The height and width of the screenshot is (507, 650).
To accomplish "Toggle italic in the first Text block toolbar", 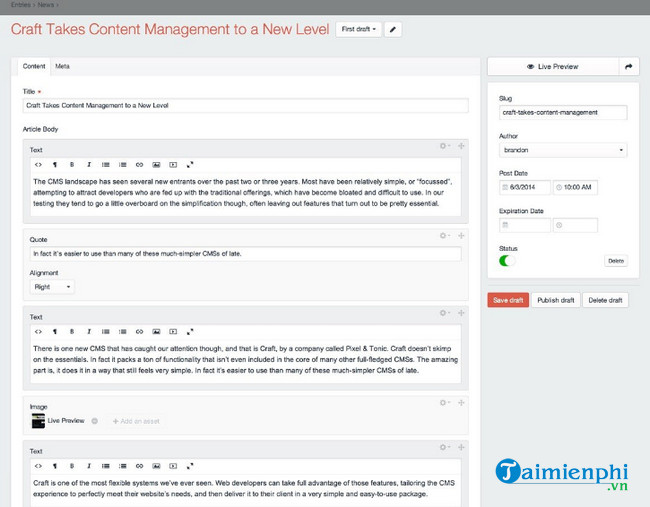I will 88,164.
